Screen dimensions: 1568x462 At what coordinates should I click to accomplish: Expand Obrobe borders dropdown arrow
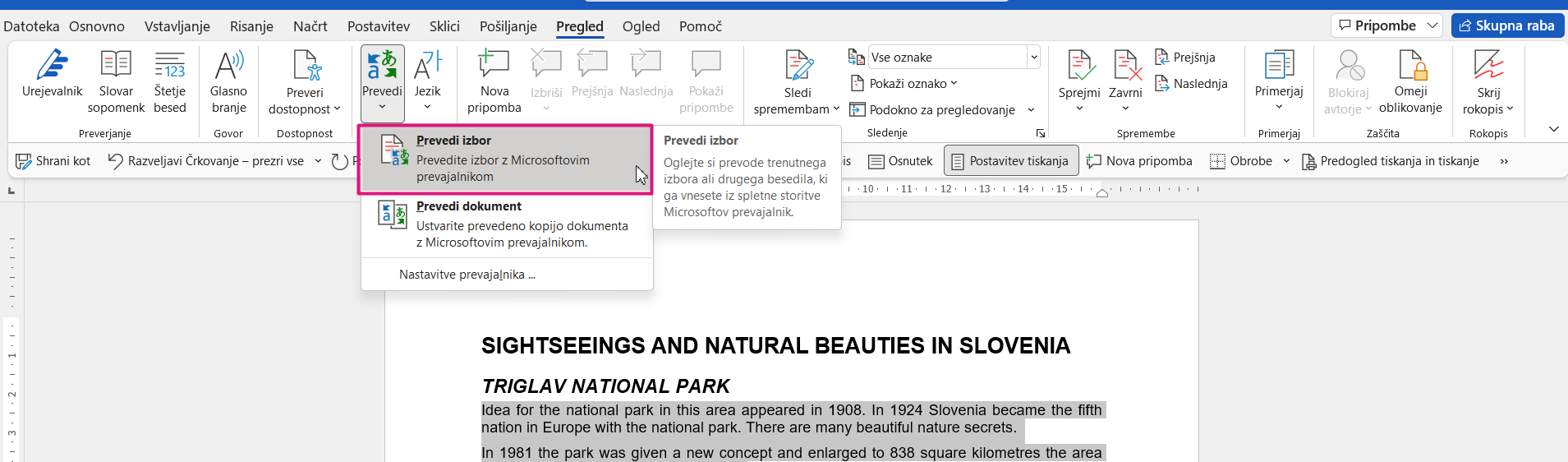1286,161
